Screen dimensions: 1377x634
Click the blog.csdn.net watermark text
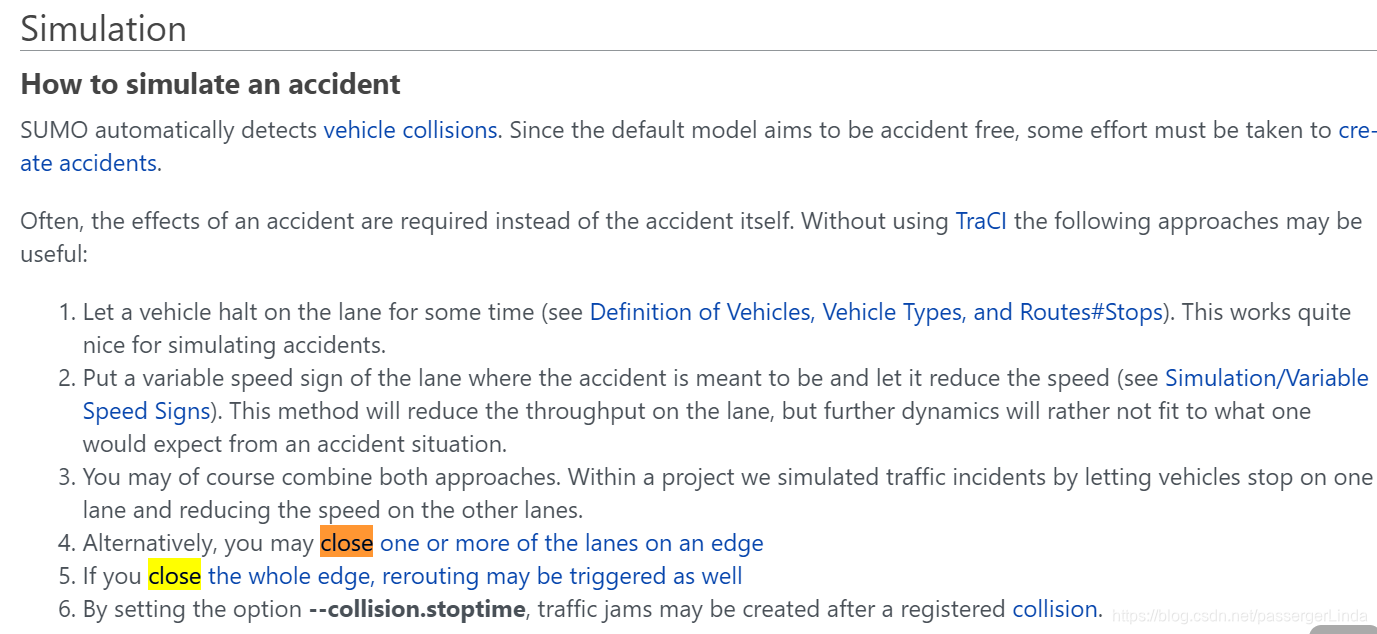[1239, 612]
